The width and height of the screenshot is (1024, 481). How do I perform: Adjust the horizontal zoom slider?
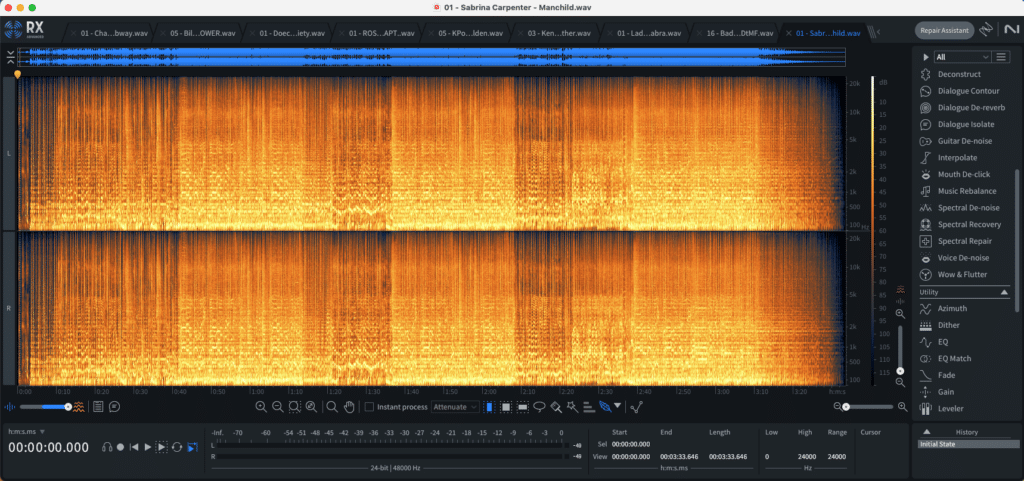pyautogui.click(x=870, y=407)
